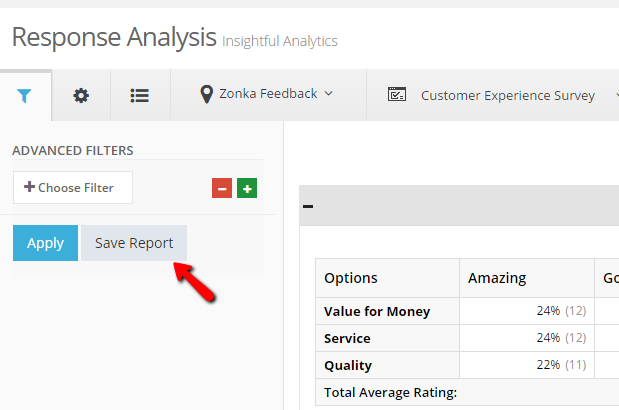Open the Zonka Feedback location dropdown

pyautogui.click(x=267, y=94)
